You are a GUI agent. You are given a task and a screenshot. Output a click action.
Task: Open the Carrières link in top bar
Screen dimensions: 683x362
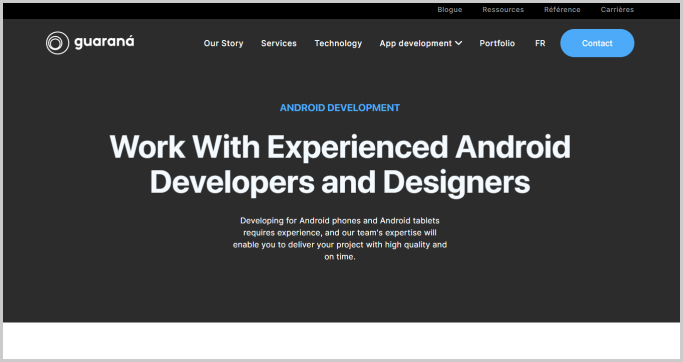pyautogui.click(x=617, y=10)
